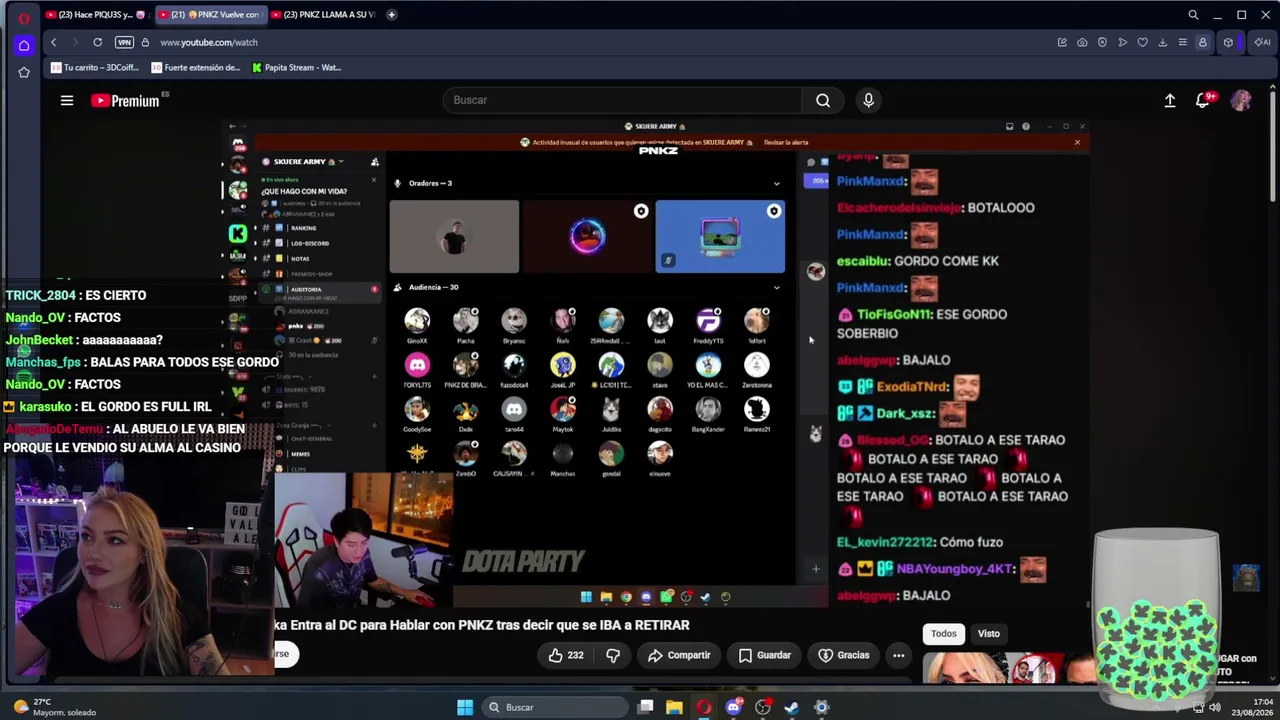Click the YouTube 'Buscar' search field
The image size is (1280, 720).
pyautogui.click(x=623, y=100)
